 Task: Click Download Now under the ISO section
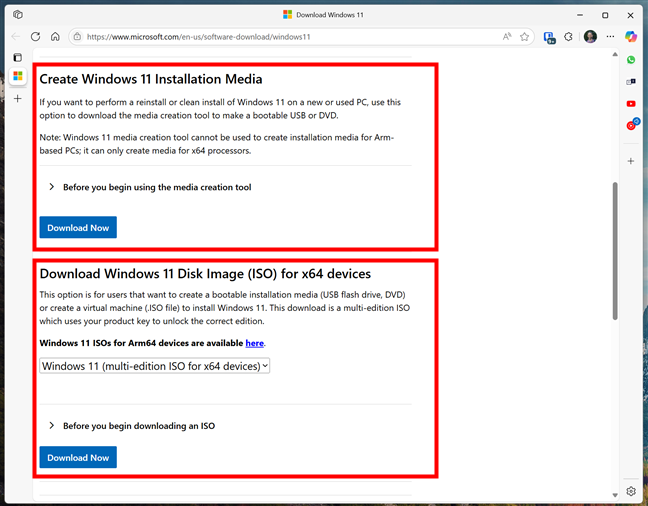(x=78, y=457)
